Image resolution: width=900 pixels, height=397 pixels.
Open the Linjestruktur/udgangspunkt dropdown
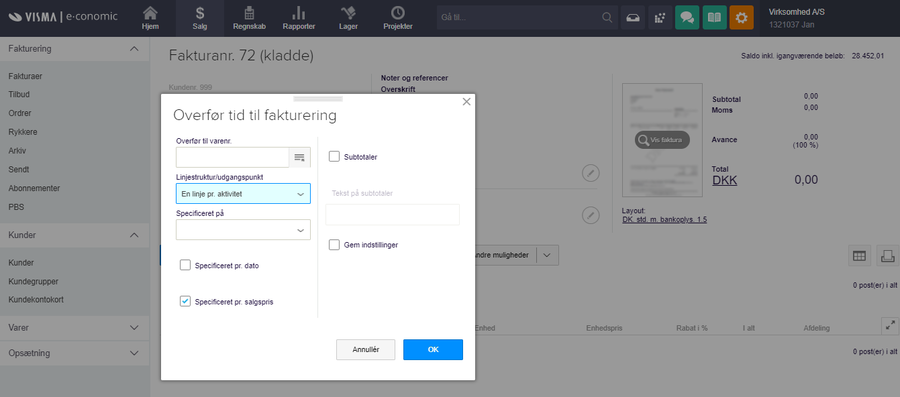(x=243, y=194)
